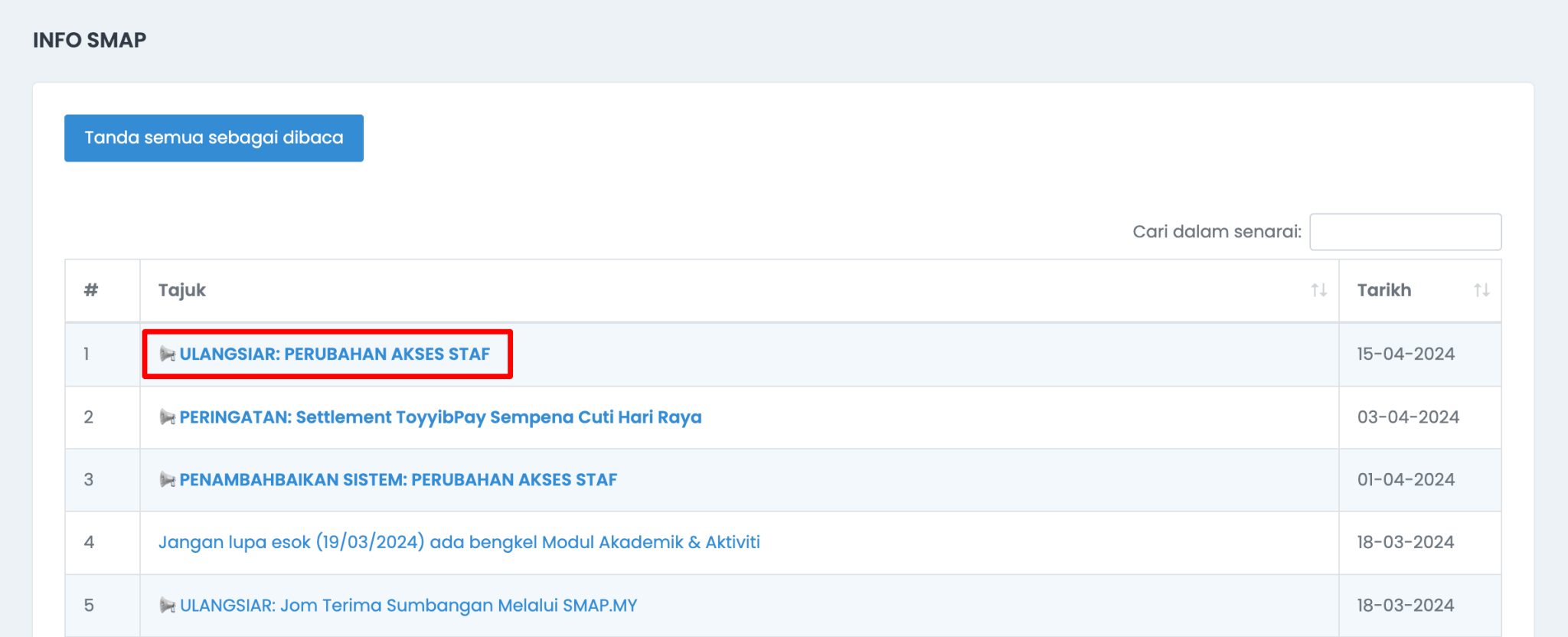The image size is (1568, 637).
Task: Click the row number 4 cell
Action: point(90,542)
